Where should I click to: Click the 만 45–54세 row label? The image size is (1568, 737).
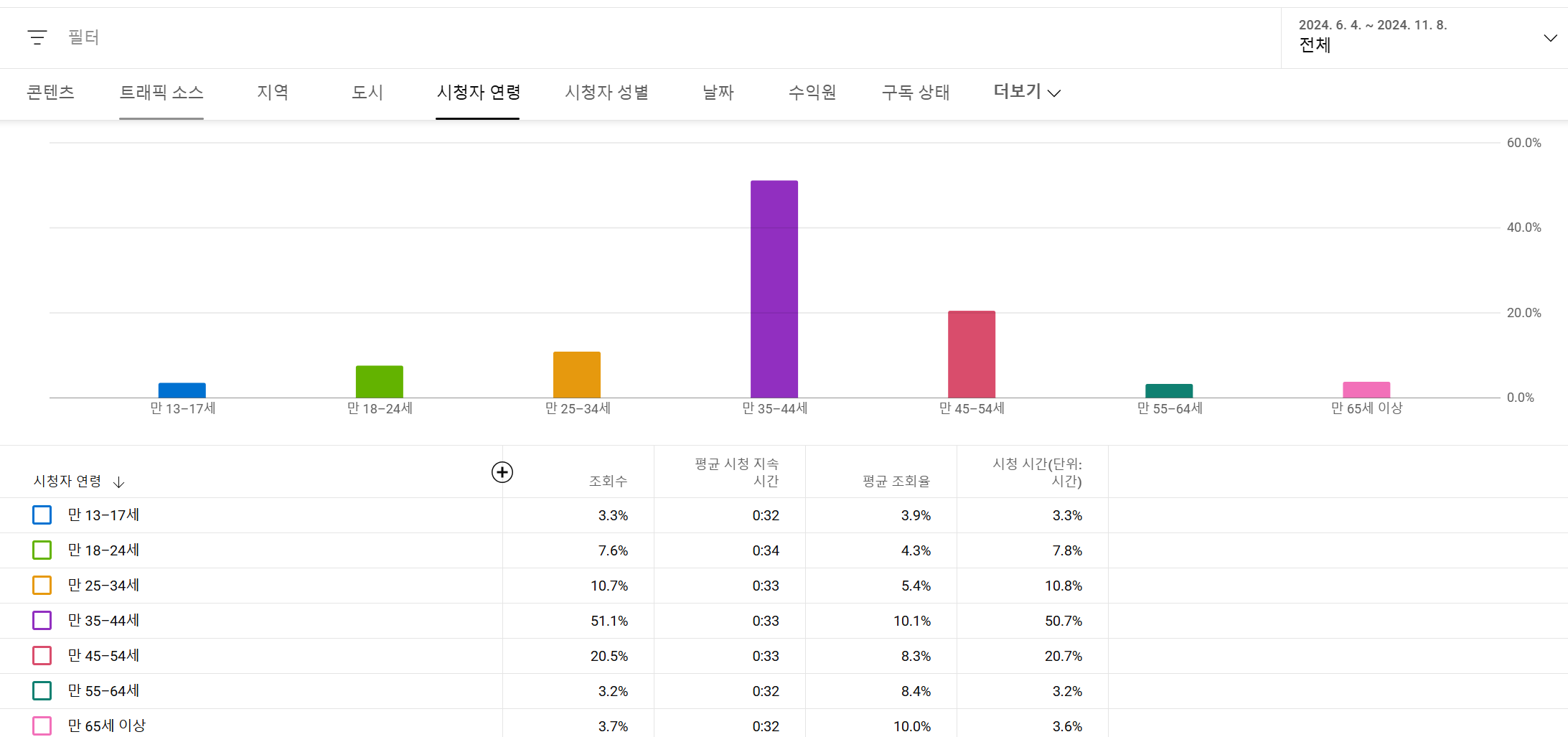[104, 656]
